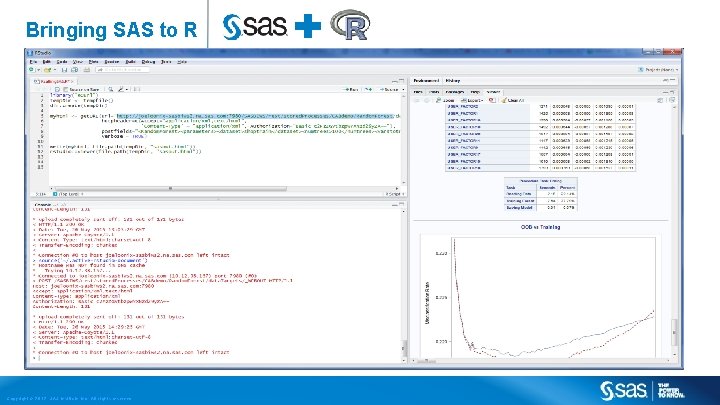
Task: Switch to the Plots tab
Action: click(434, 92)
